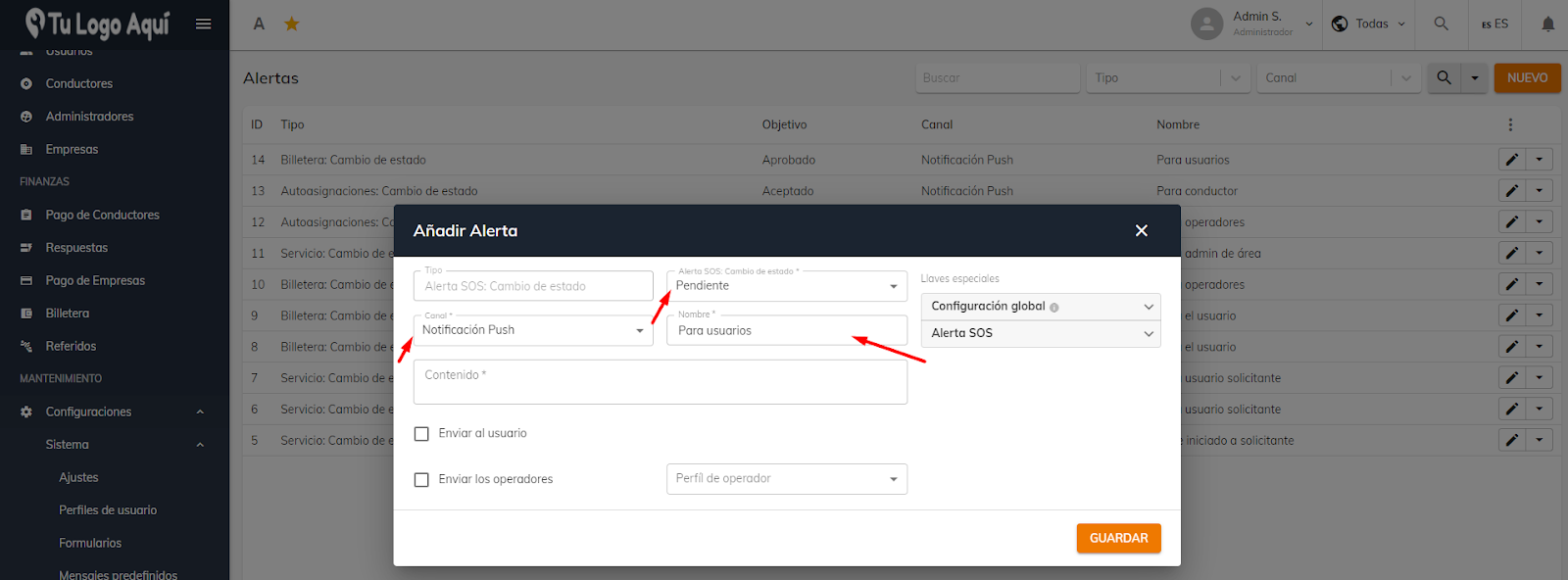Click the search button in Alertas filter bar
The height and width of the screenshot is (580, 1568).
tap(1444, 77)
